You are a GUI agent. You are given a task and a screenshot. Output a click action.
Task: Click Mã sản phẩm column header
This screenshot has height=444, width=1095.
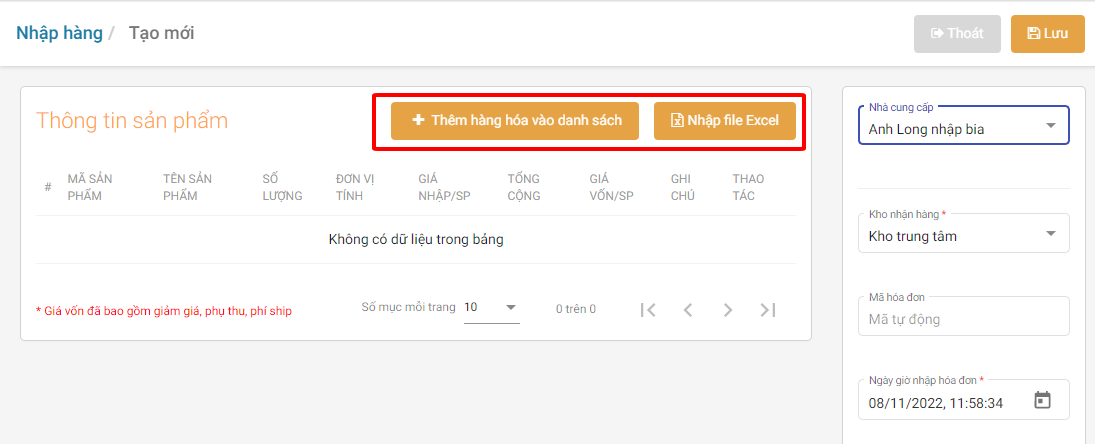(90, 187)
